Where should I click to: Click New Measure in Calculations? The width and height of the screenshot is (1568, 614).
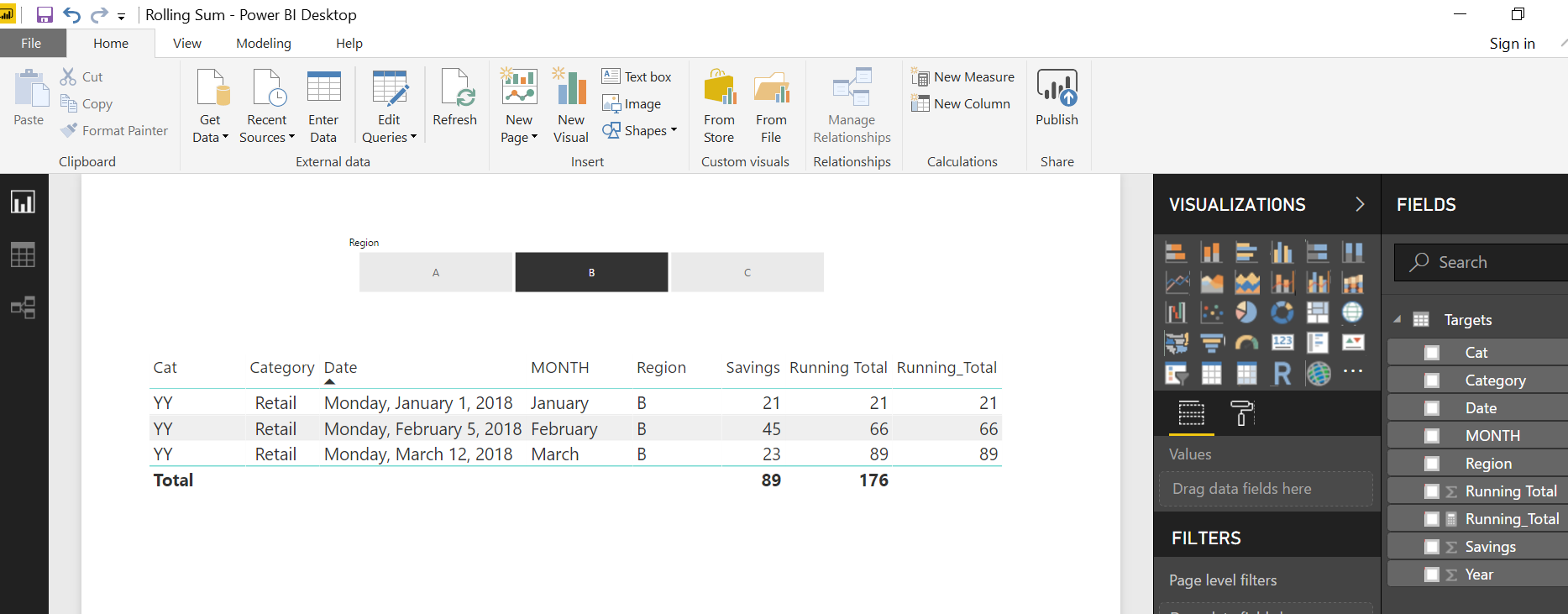963,76
